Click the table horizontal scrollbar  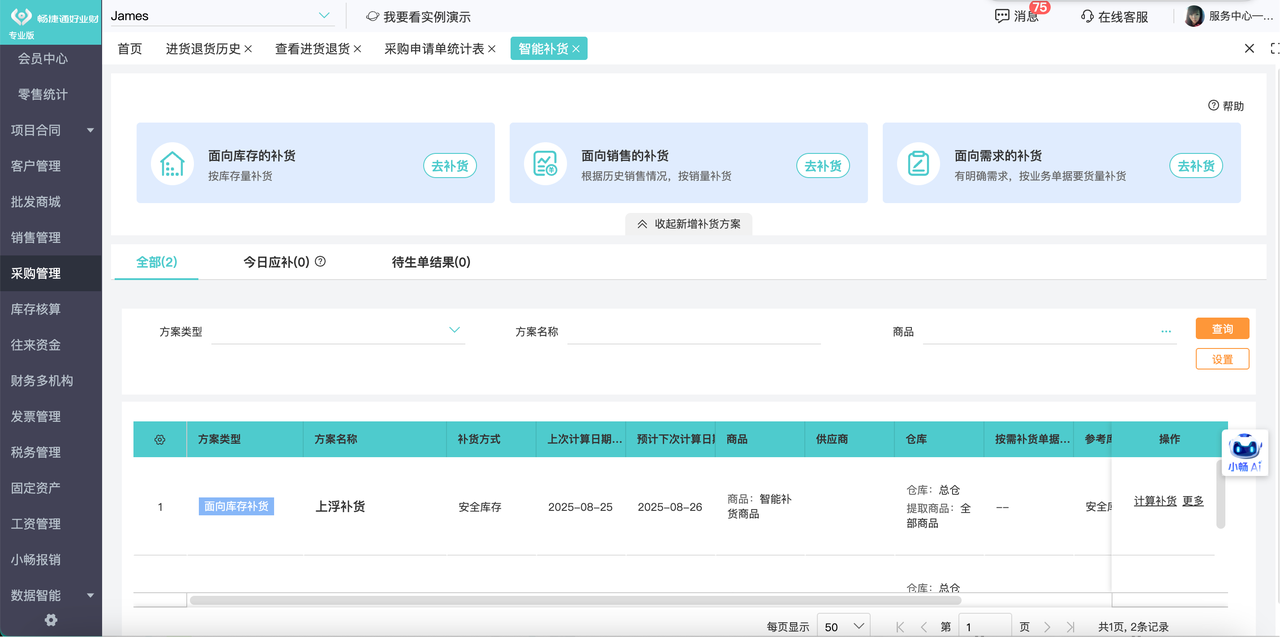point(575,600)
